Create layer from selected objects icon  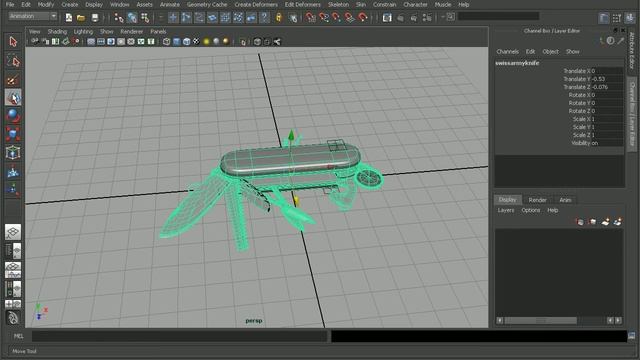coord(618,222)
